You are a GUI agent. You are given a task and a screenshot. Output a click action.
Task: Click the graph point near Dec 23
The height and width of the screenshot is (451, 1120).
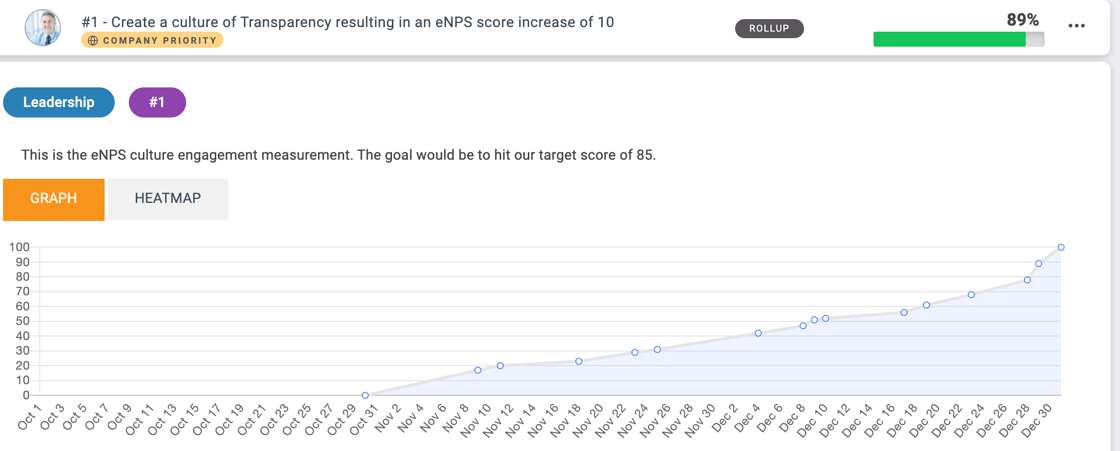tap(972, 295)
